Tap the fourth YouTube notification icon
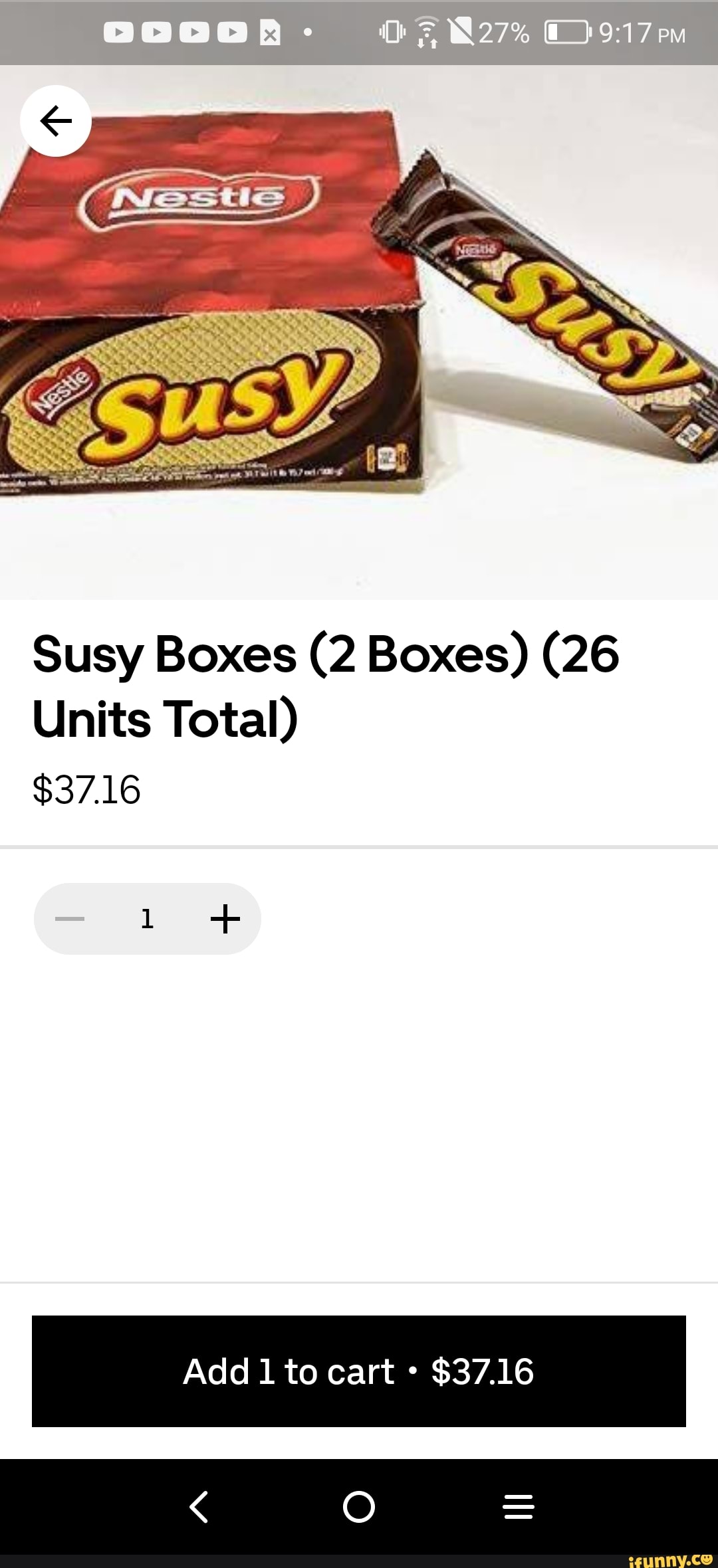718x1568 pixels. [232, 33]
